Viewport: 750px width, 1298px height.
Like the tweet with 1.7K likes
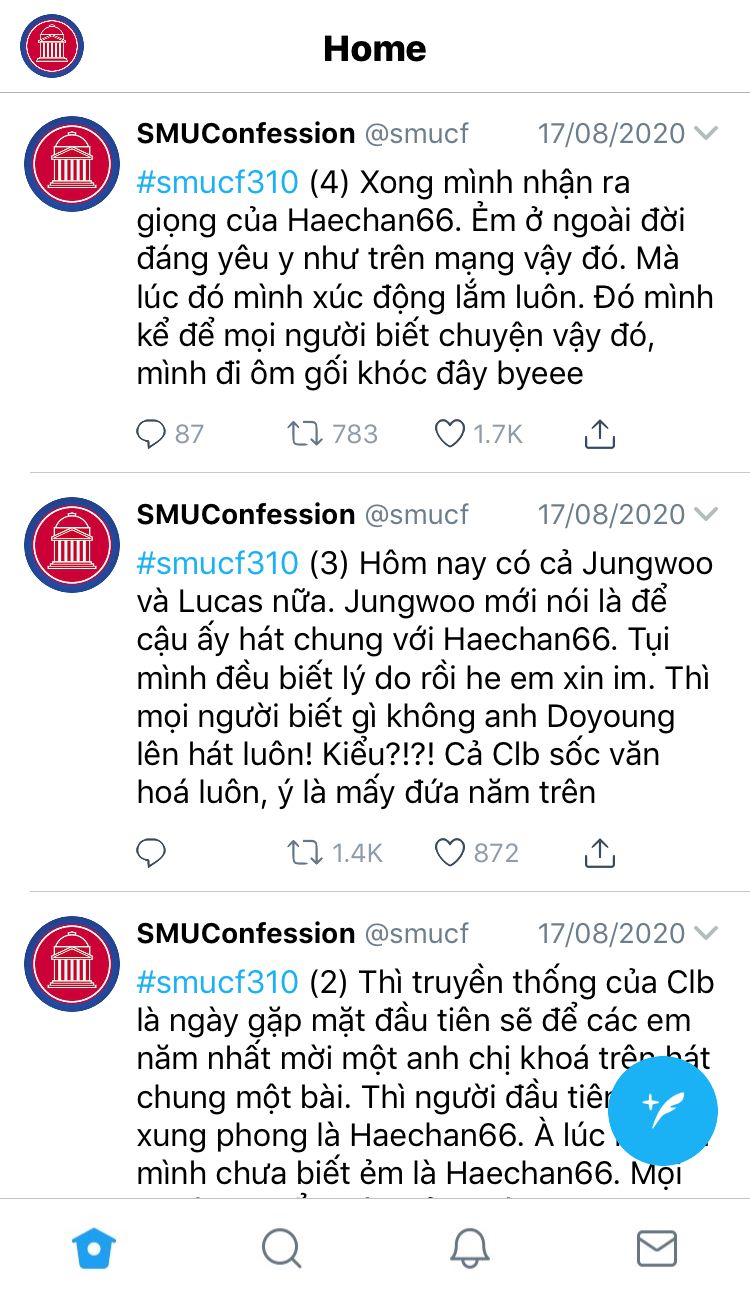450,434
